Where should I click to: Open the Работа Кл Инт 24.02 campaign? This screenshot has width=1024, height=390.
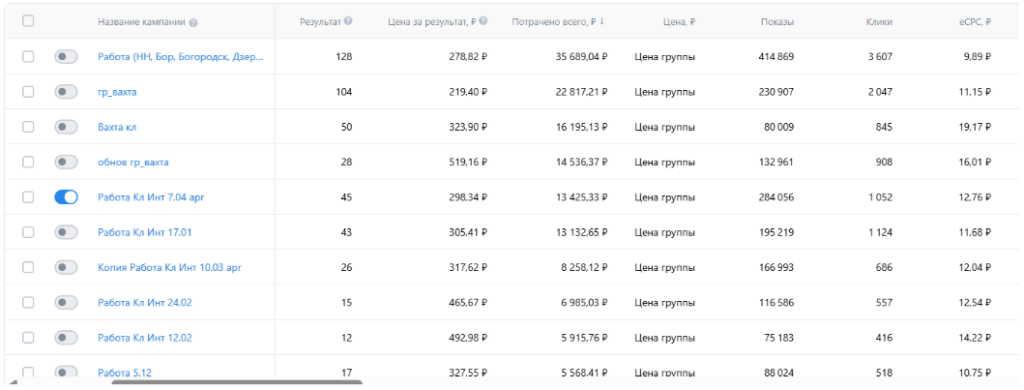145,302
